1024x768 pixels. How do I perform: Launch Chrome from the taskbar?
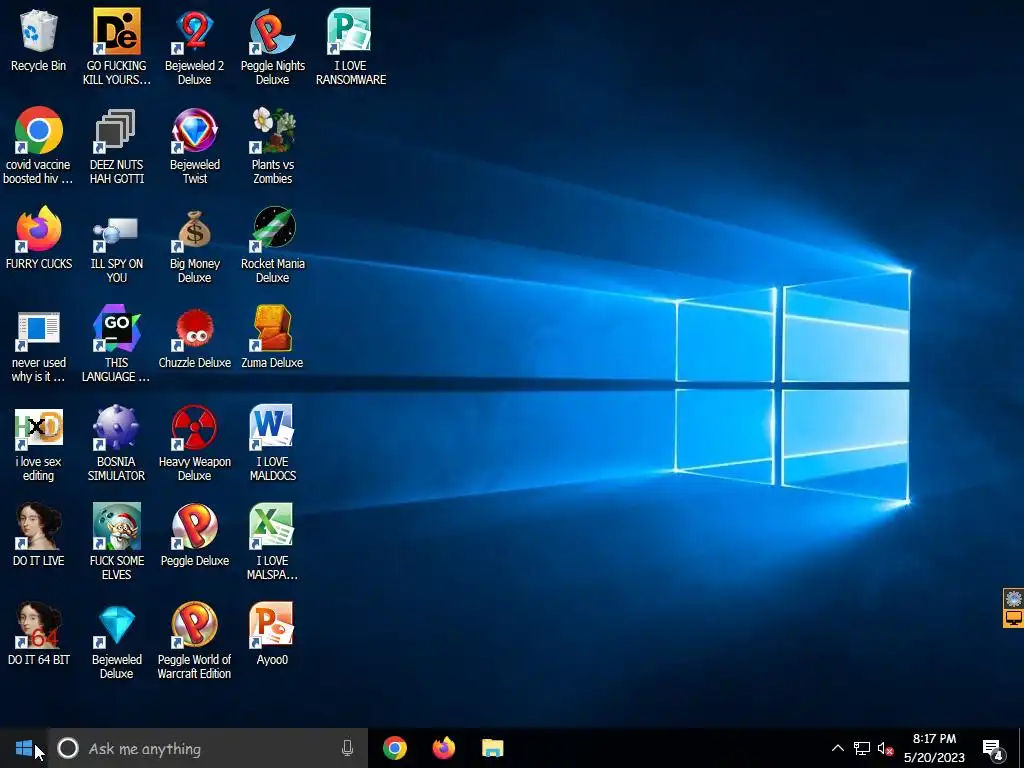click(x=395, y=748)
